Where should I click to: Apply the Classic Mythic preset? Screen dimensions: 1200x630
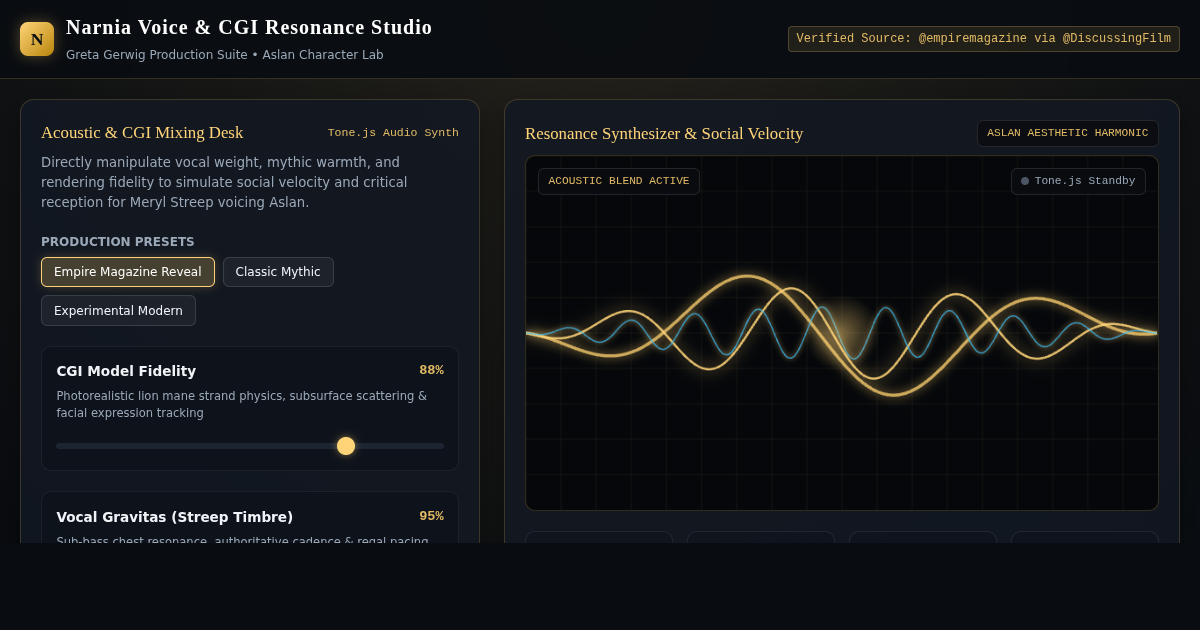[278, 272]
